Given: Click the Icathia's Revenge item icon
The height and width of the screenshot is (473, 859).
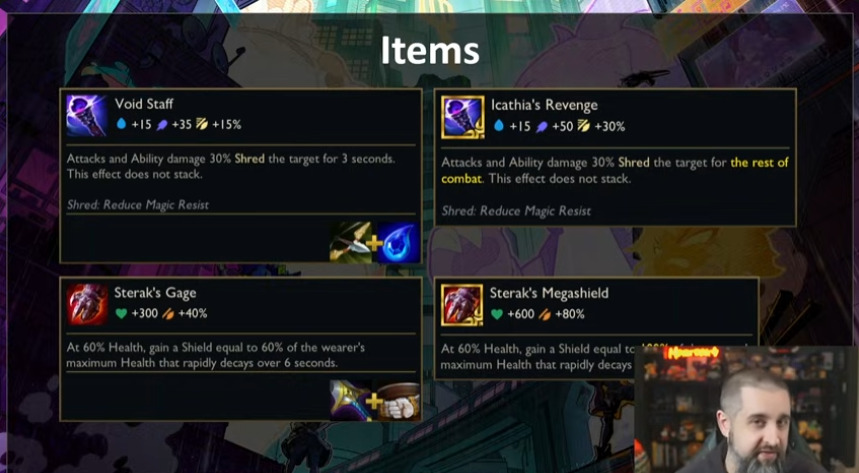Looking at the screenshot, I should pos(462,117).
